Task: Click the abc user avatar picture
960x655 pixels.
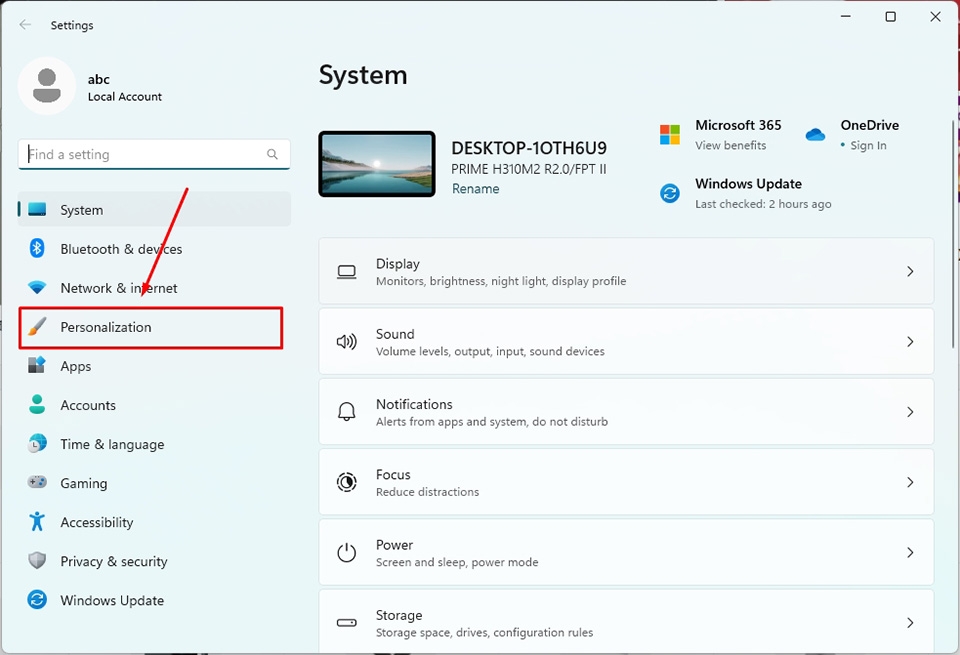Action: [47, 86]
